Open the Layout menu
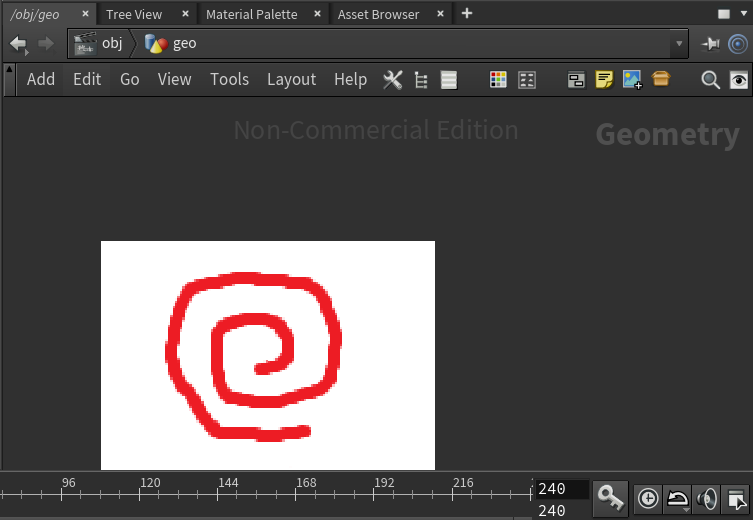753x520 pixels. click(291, 79)
